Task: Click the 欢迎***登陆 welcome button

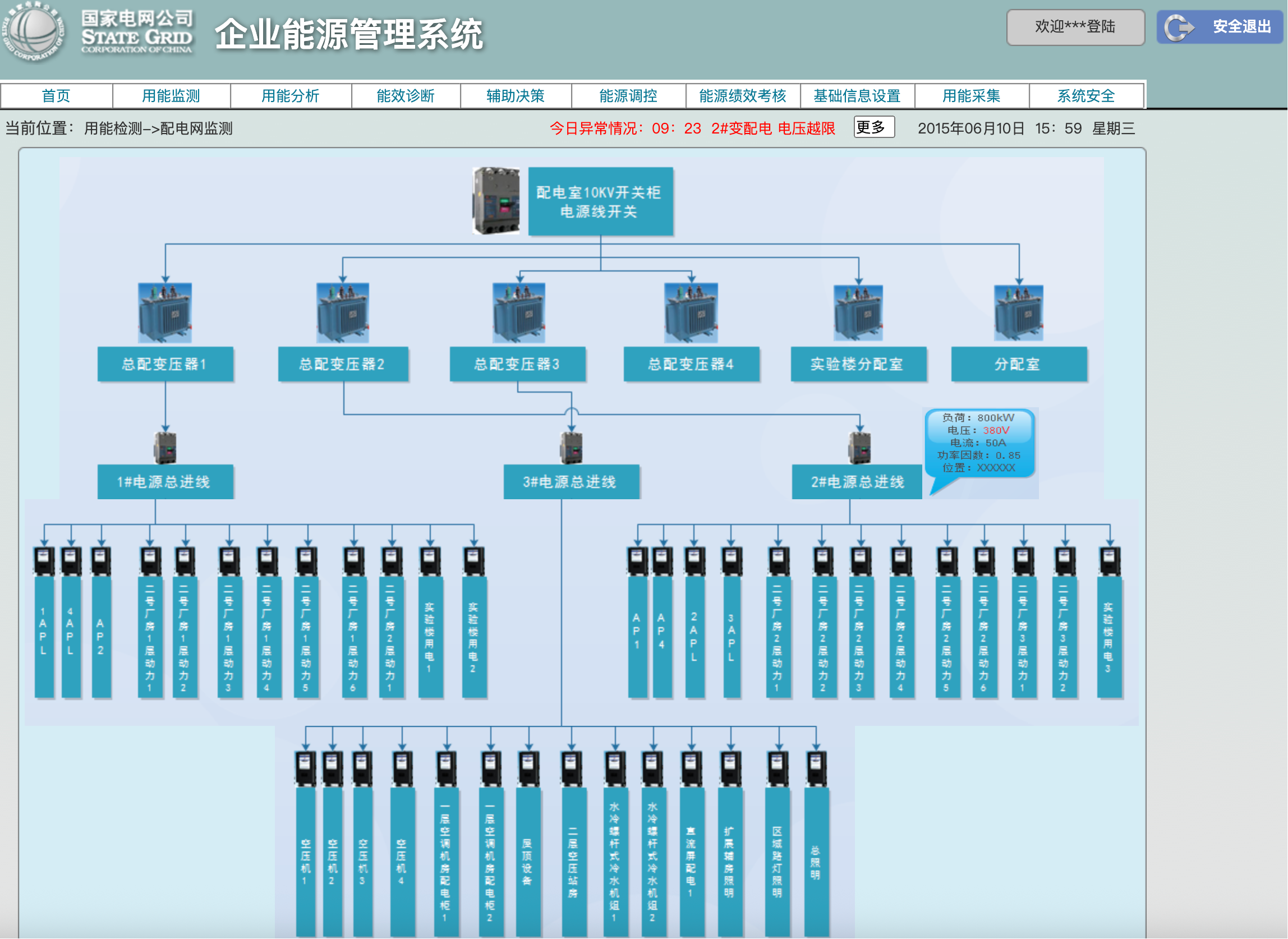Action: (x=1075, y=27)
